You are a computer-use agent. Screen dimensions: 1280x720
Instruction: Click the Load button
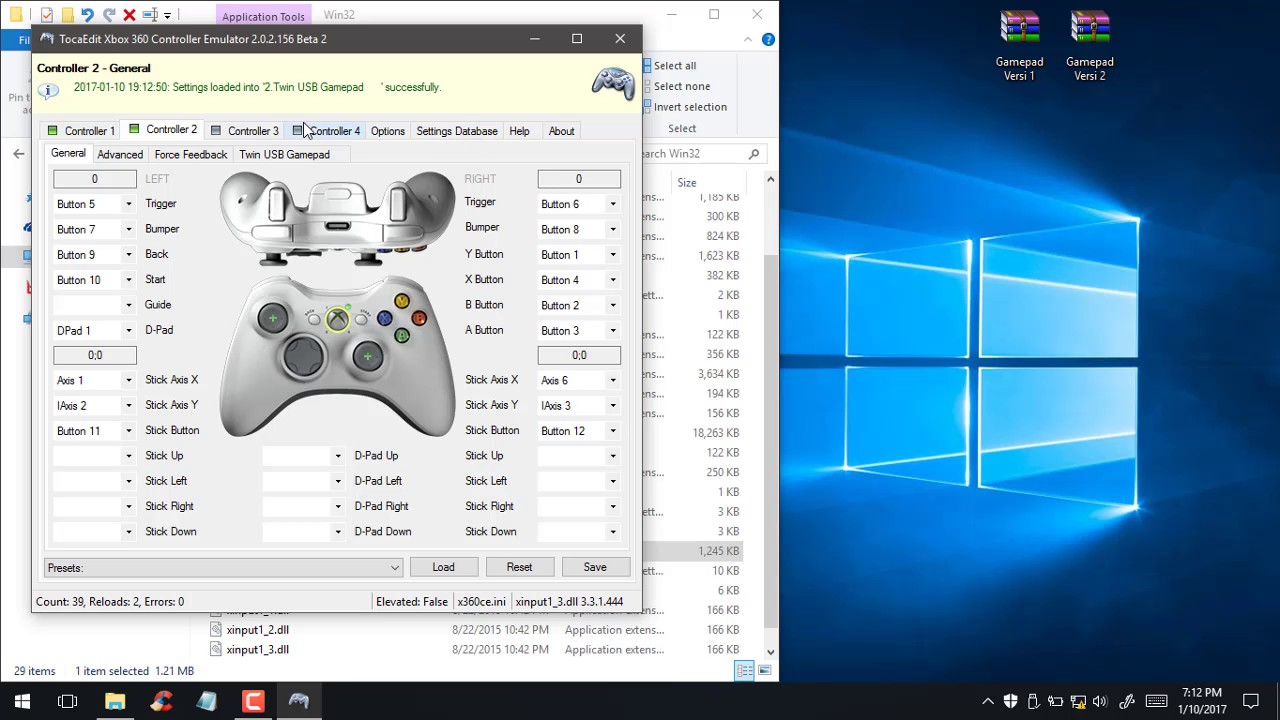tap(443, 568)
